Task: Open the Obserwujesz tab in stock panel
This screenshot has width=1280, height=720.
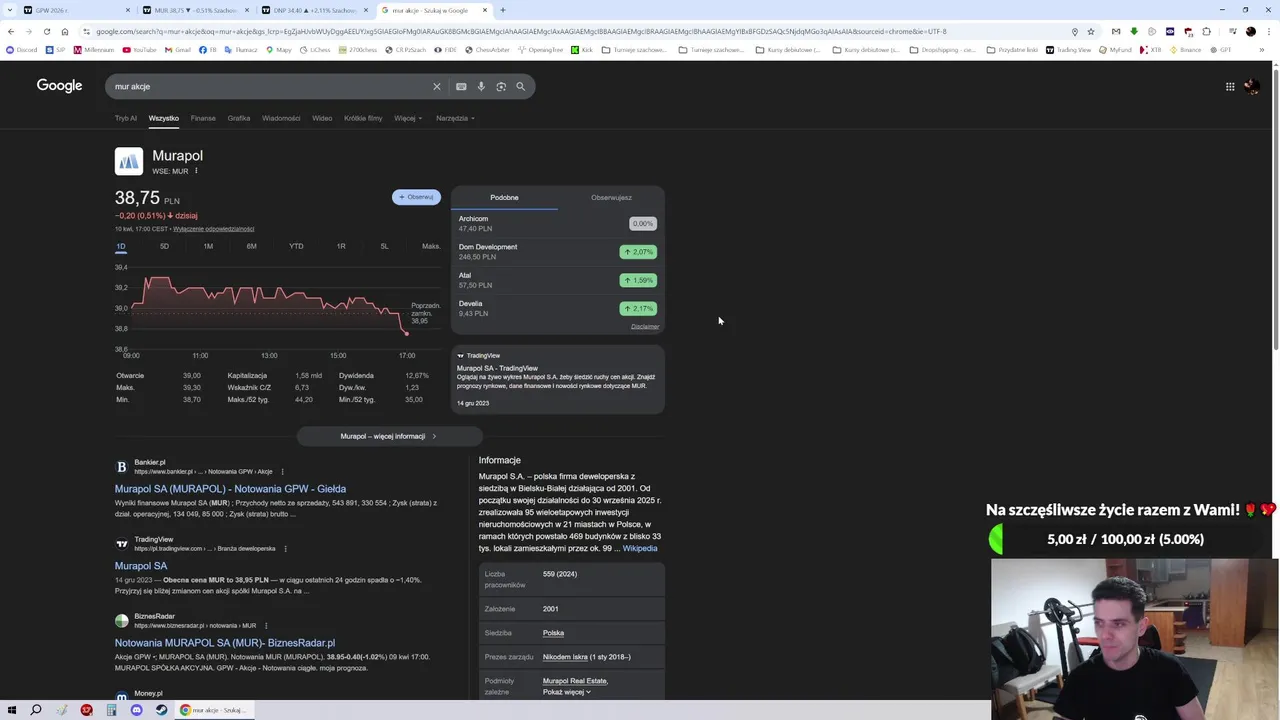Action: [x=611, y=198]
